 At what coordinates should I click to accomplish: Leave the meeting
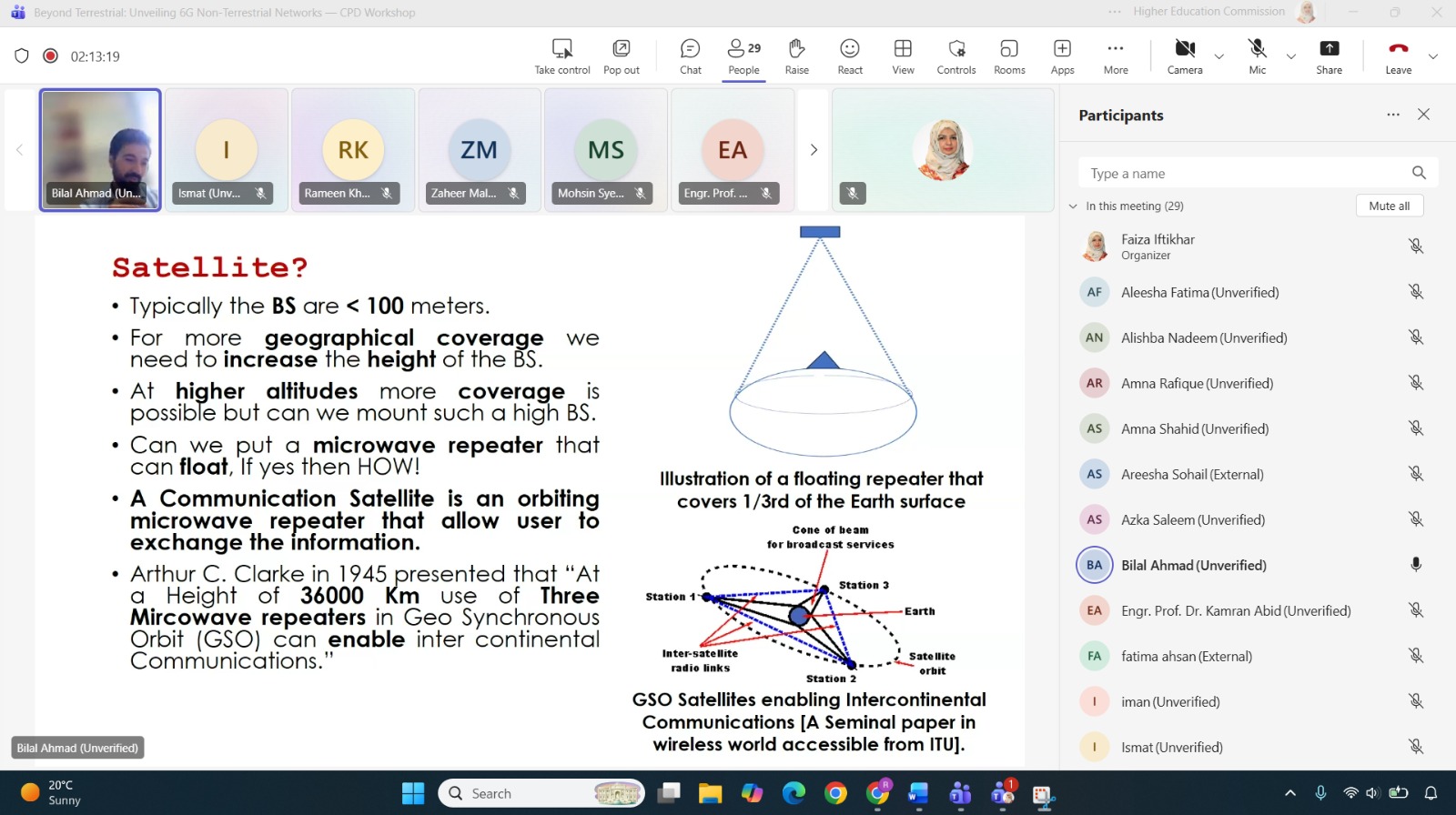click(1398, 56)
